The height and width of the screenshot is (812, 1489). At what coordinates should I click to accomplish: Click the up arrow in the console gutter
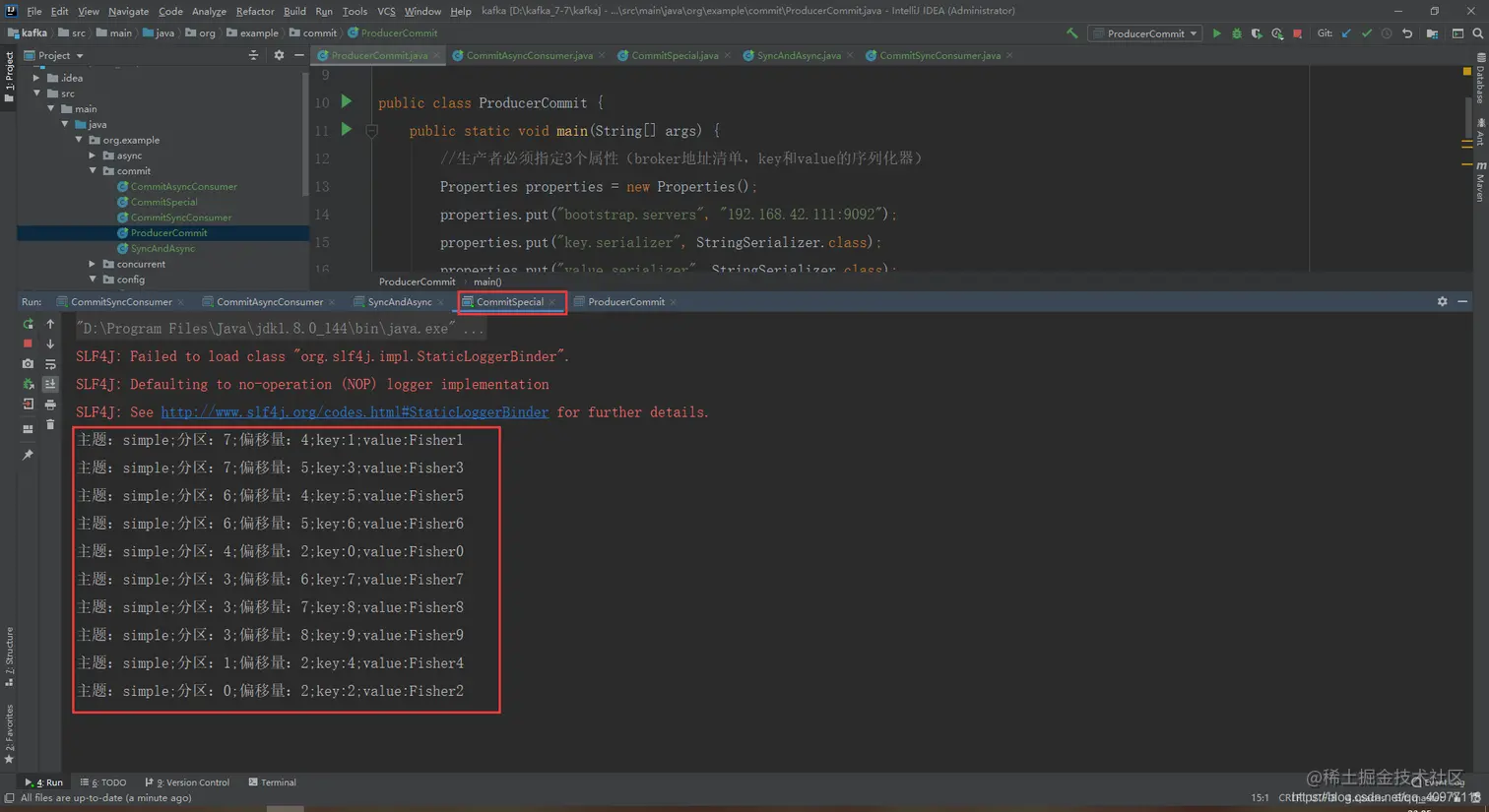[50, 324]
